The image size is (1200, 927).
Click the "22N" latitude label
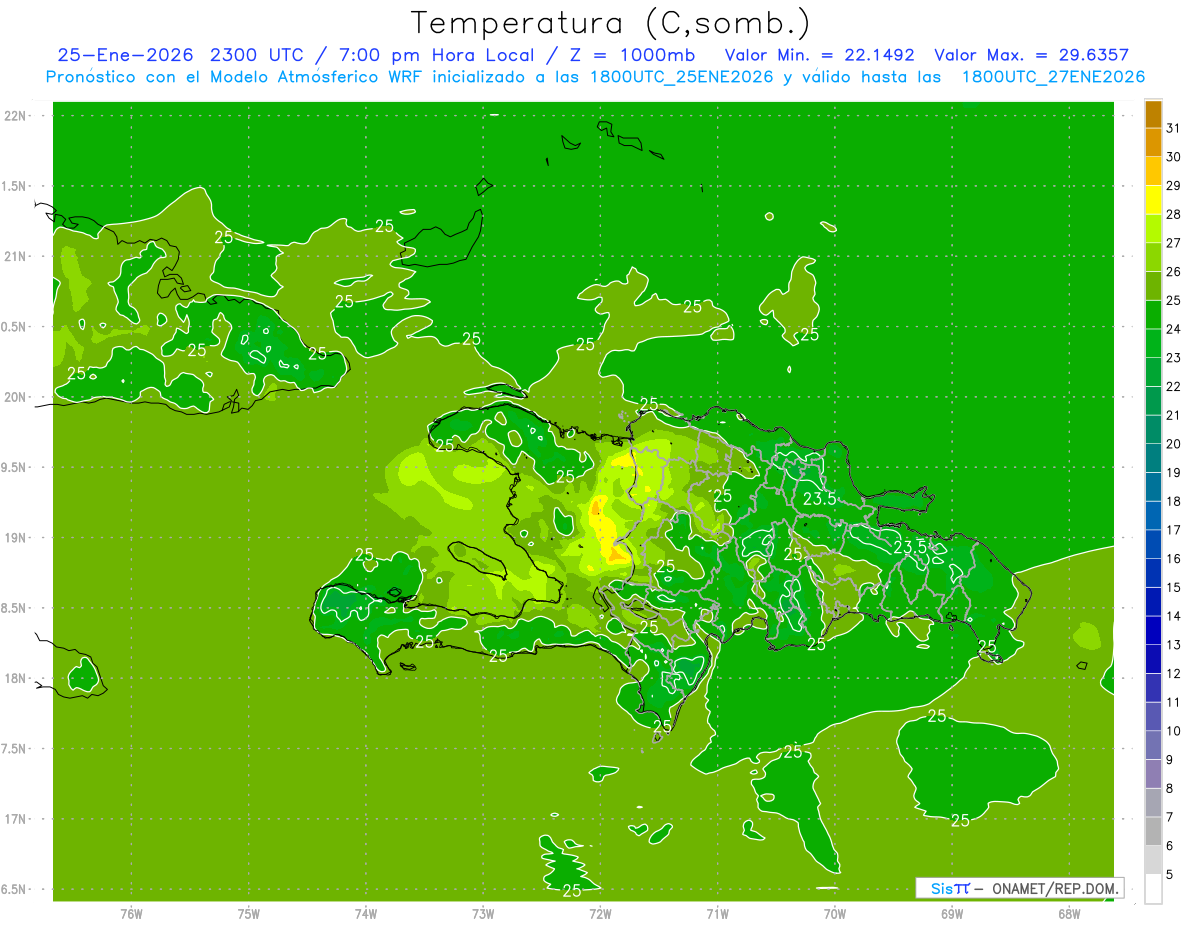(x=14, y=116)
